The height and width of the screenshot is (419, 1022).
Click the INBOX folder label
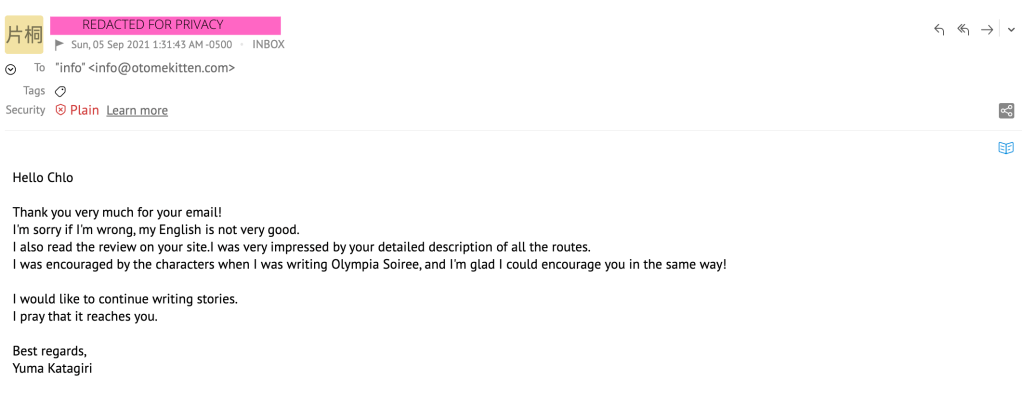pos(268,45)
